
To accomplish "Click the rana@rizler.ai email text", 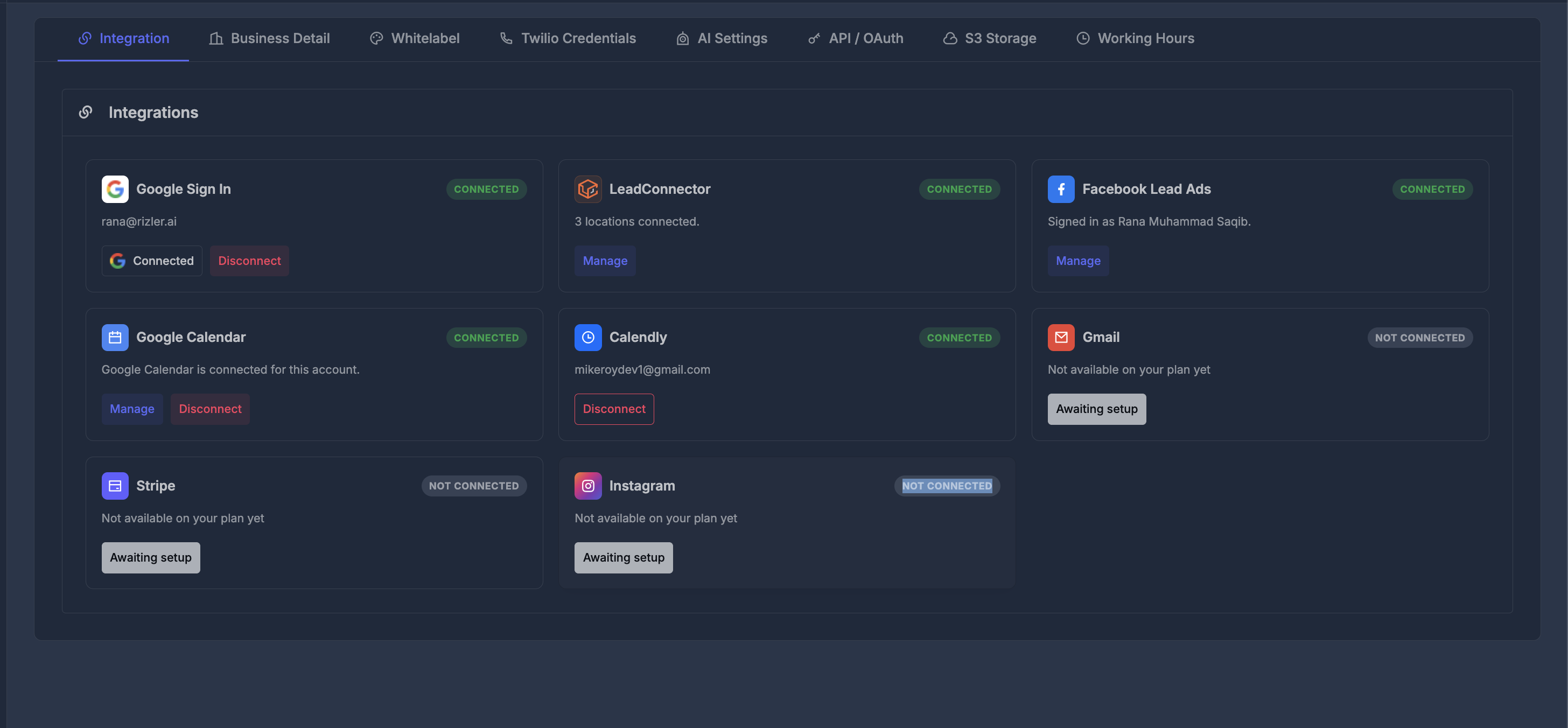I will coord(139,221).
